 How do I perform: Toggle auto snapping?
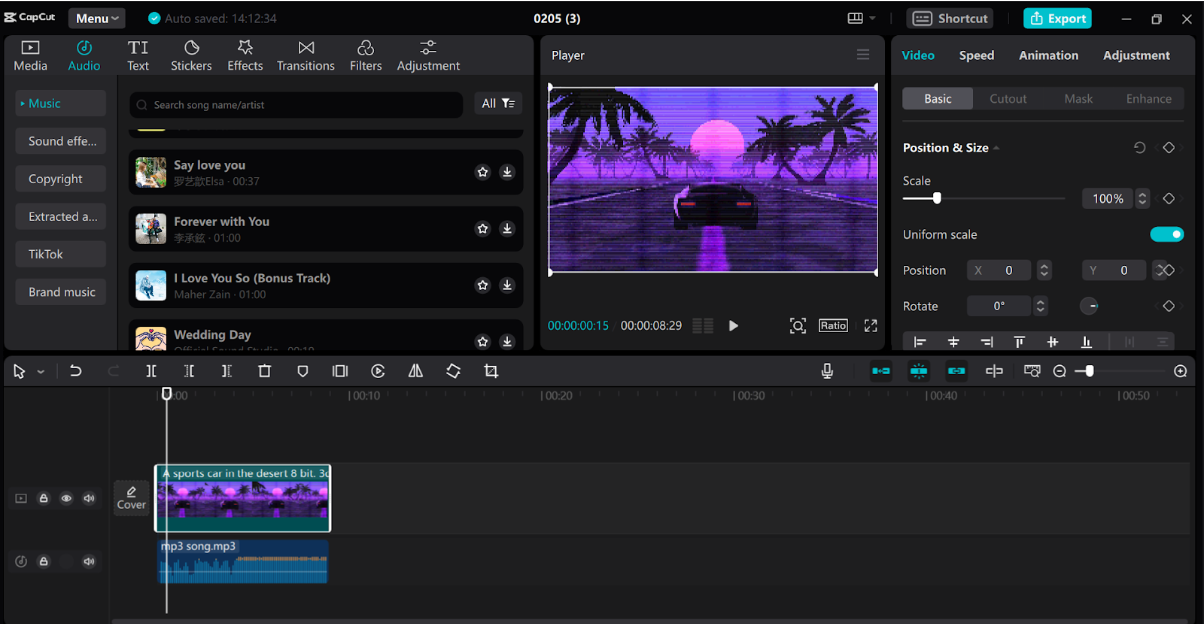pyautogui.click(x=919, y=371)
